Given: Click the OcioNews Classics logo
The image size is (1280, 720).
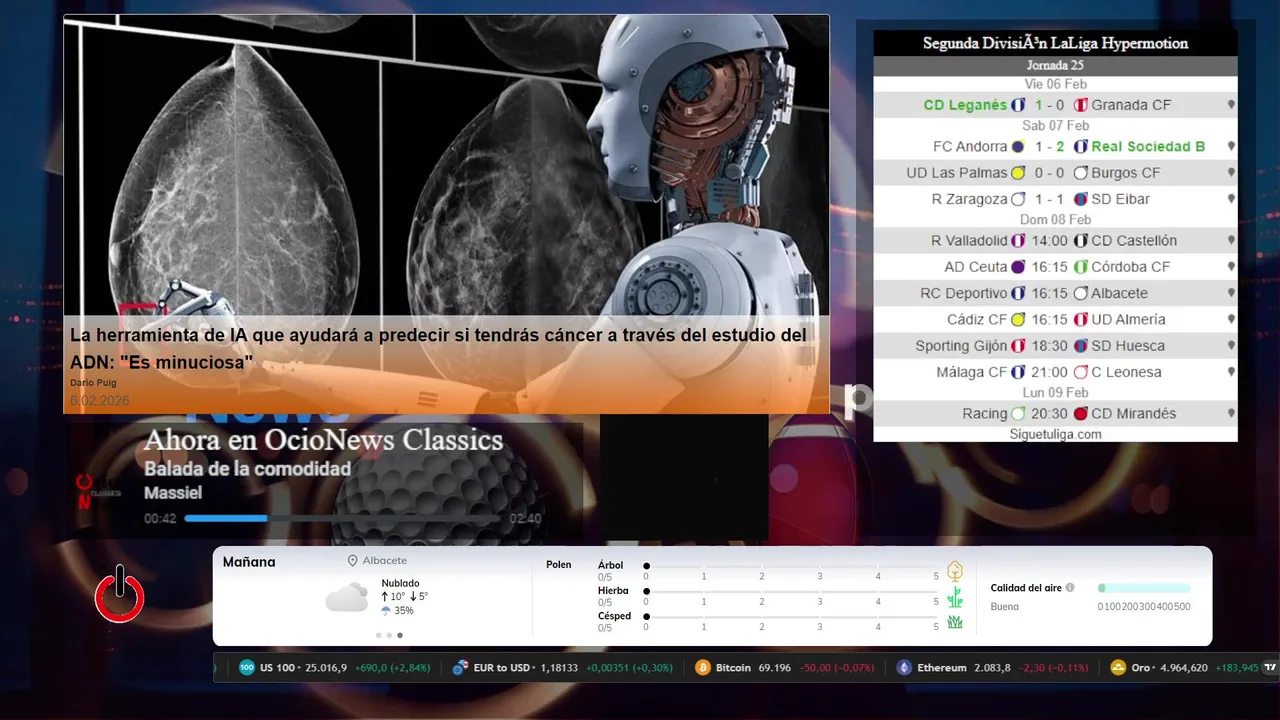Looking at the screenshot, I should click(97, 491).
